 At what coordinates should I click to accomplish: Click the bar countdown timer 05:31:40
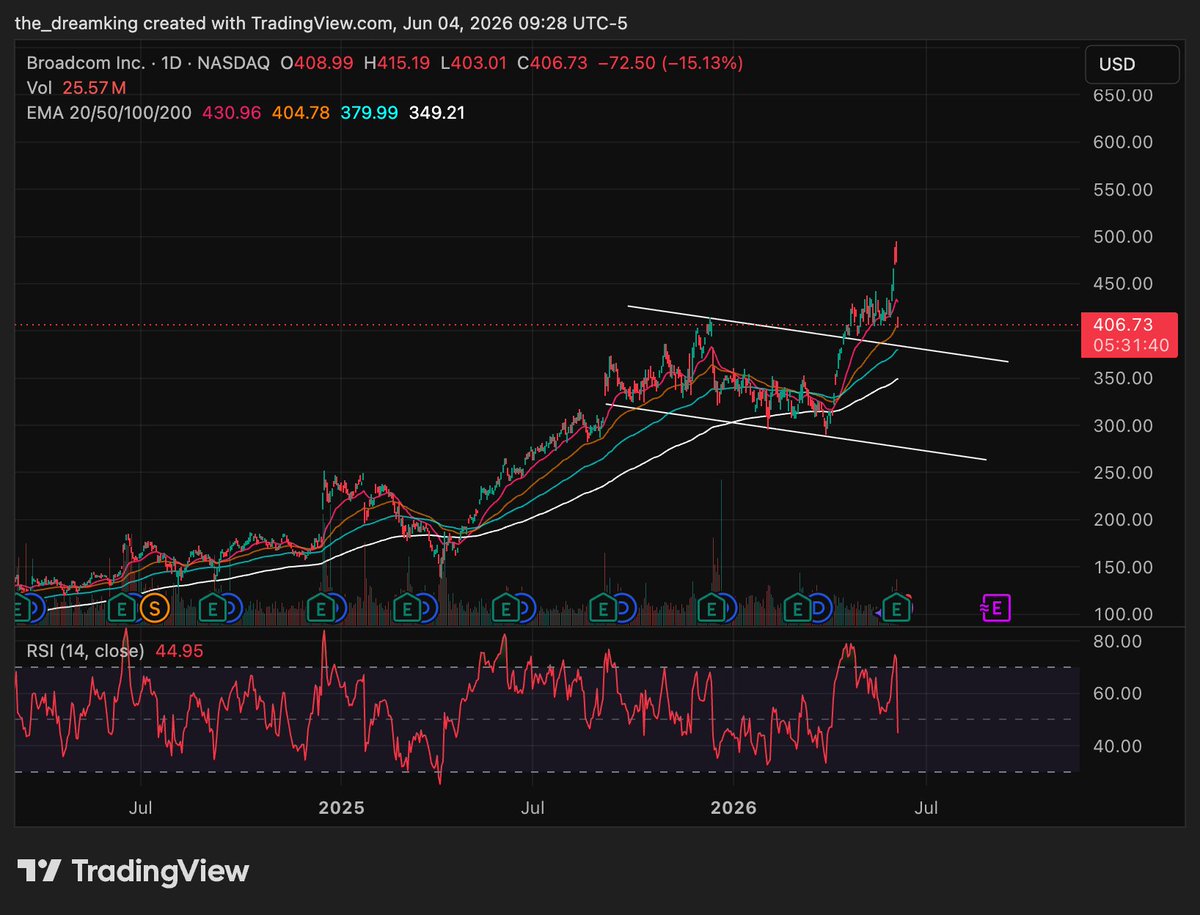[1129, 345]
